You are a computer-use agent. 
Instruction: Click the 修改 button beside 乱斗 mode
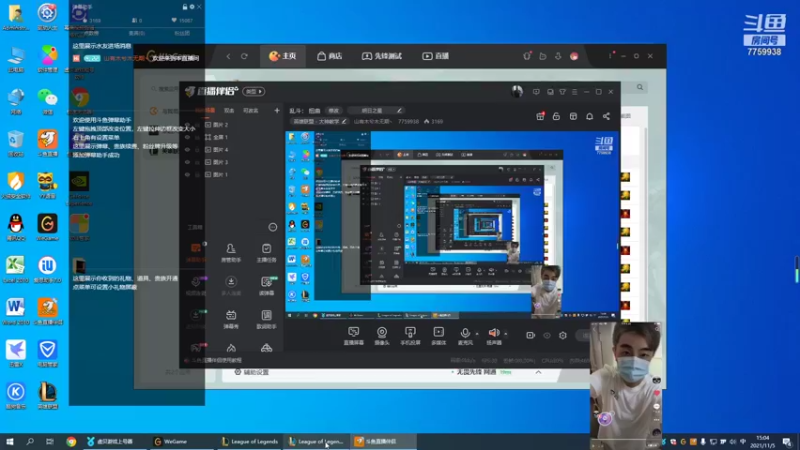[334, 110]
